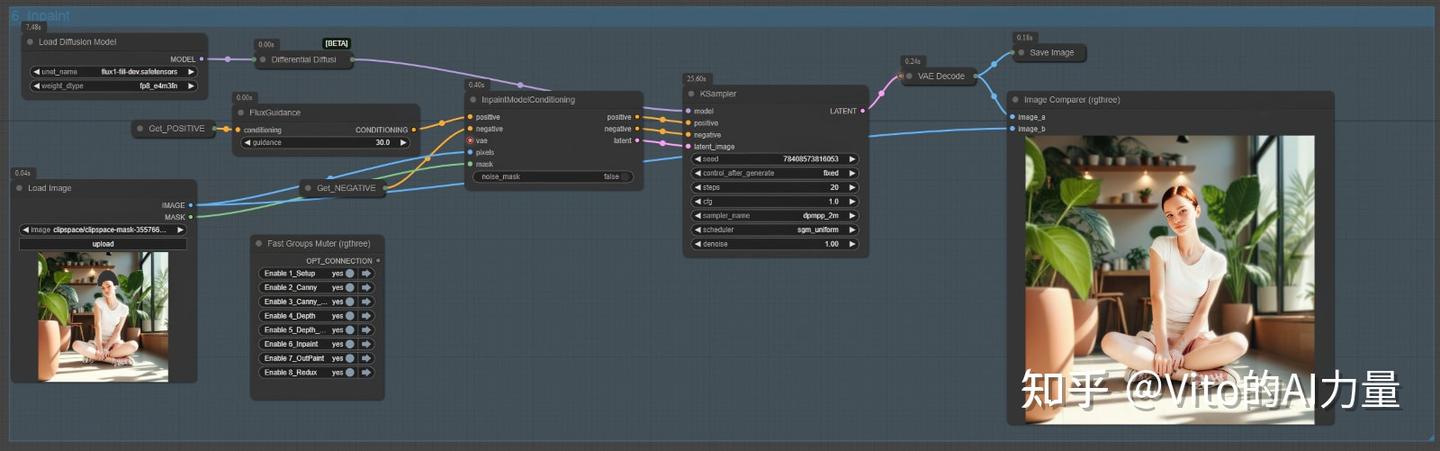Collapse the FluxGuidance node via its title dot

241,112
